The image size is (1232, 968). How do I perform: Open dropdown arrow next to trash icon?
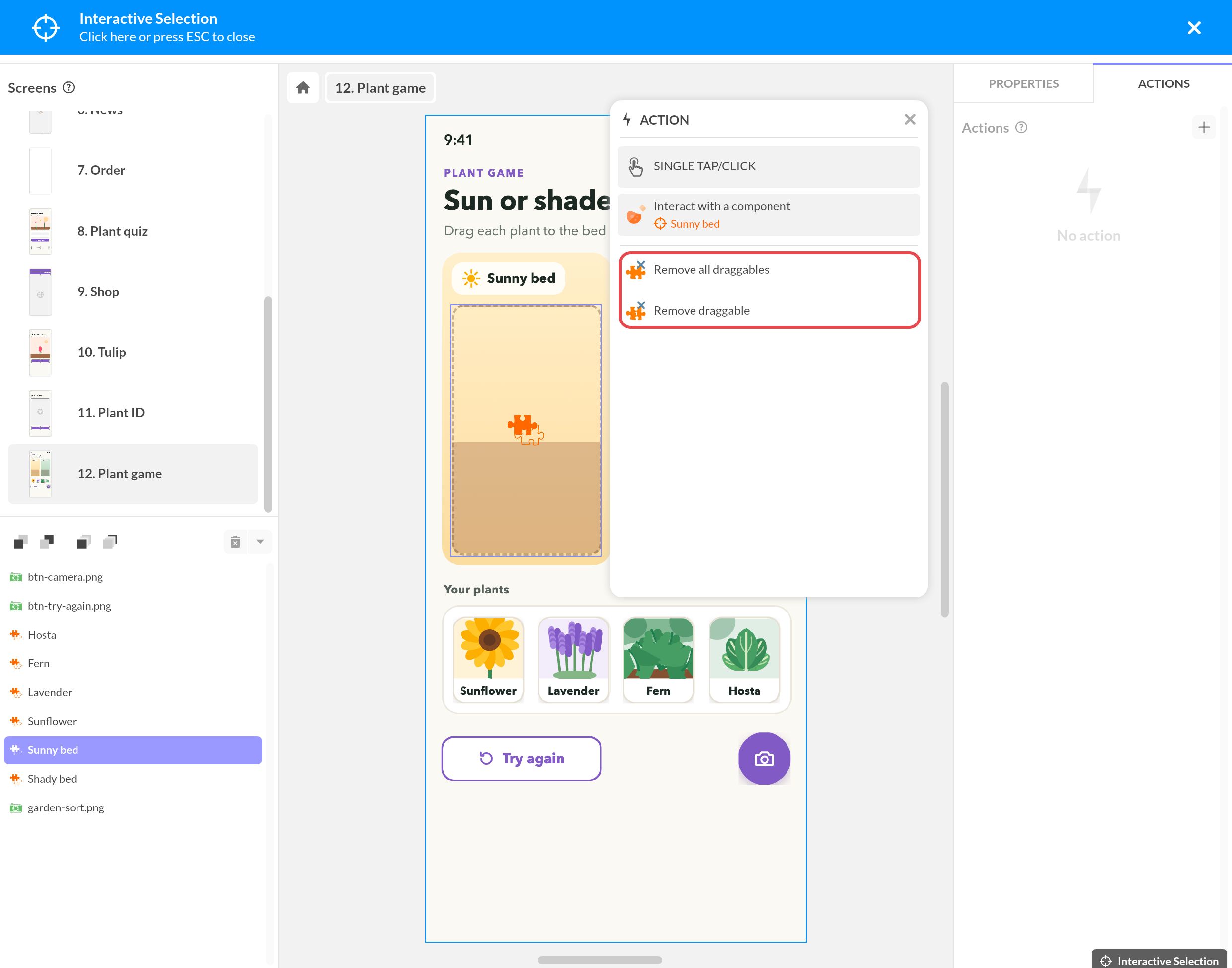[260, 542]
